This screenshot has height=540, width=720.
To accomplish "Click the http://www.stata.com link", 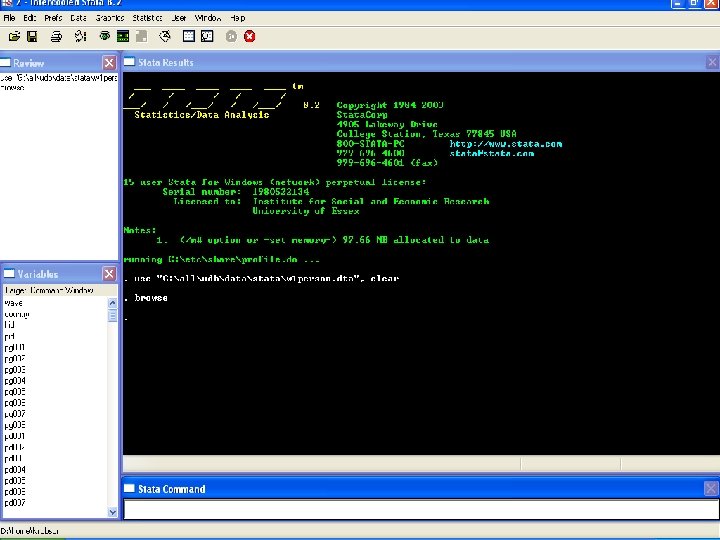I will click(x=506, y=144).
